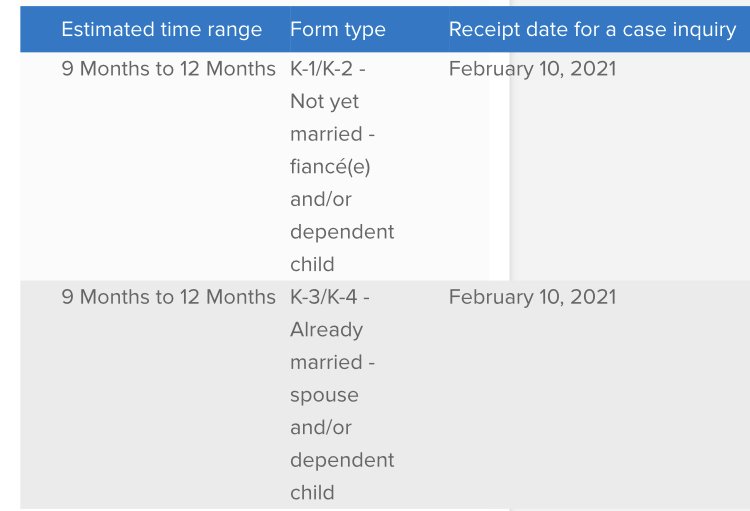The image size is (750, 511).
Task: Click 'married -' in the K-1/K-2 row
Action: tap(332, 134)
